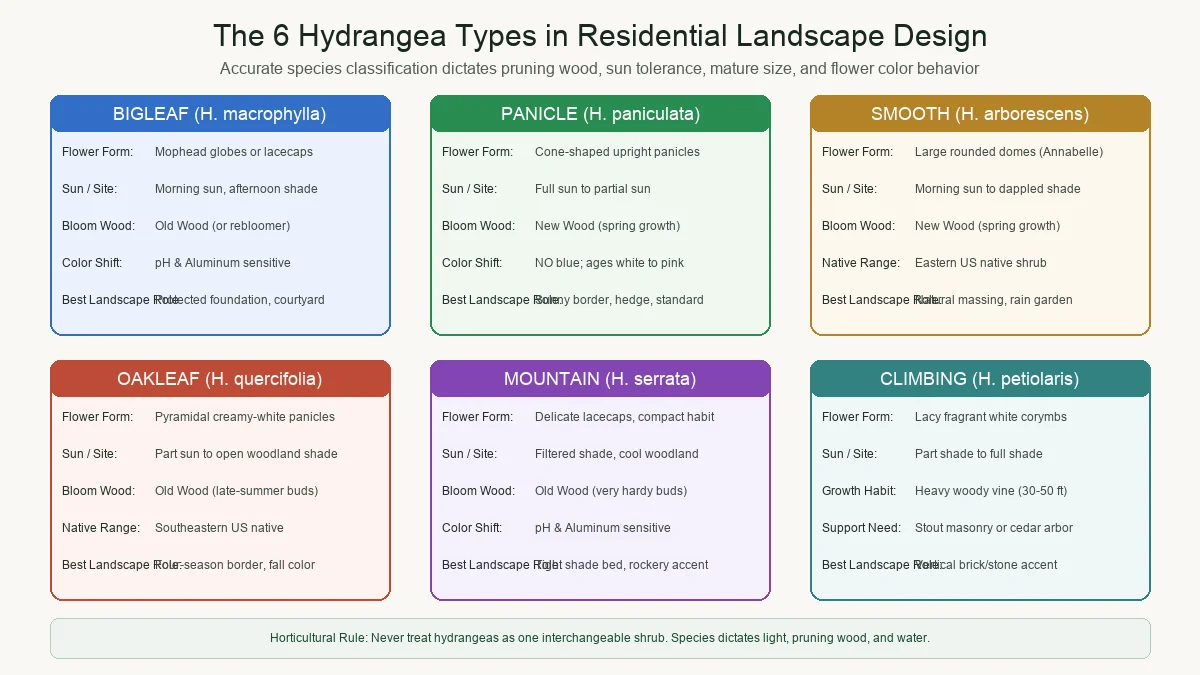Click "shade bed, rockery accent" text in Mountain card

click(x=634, y=565)
